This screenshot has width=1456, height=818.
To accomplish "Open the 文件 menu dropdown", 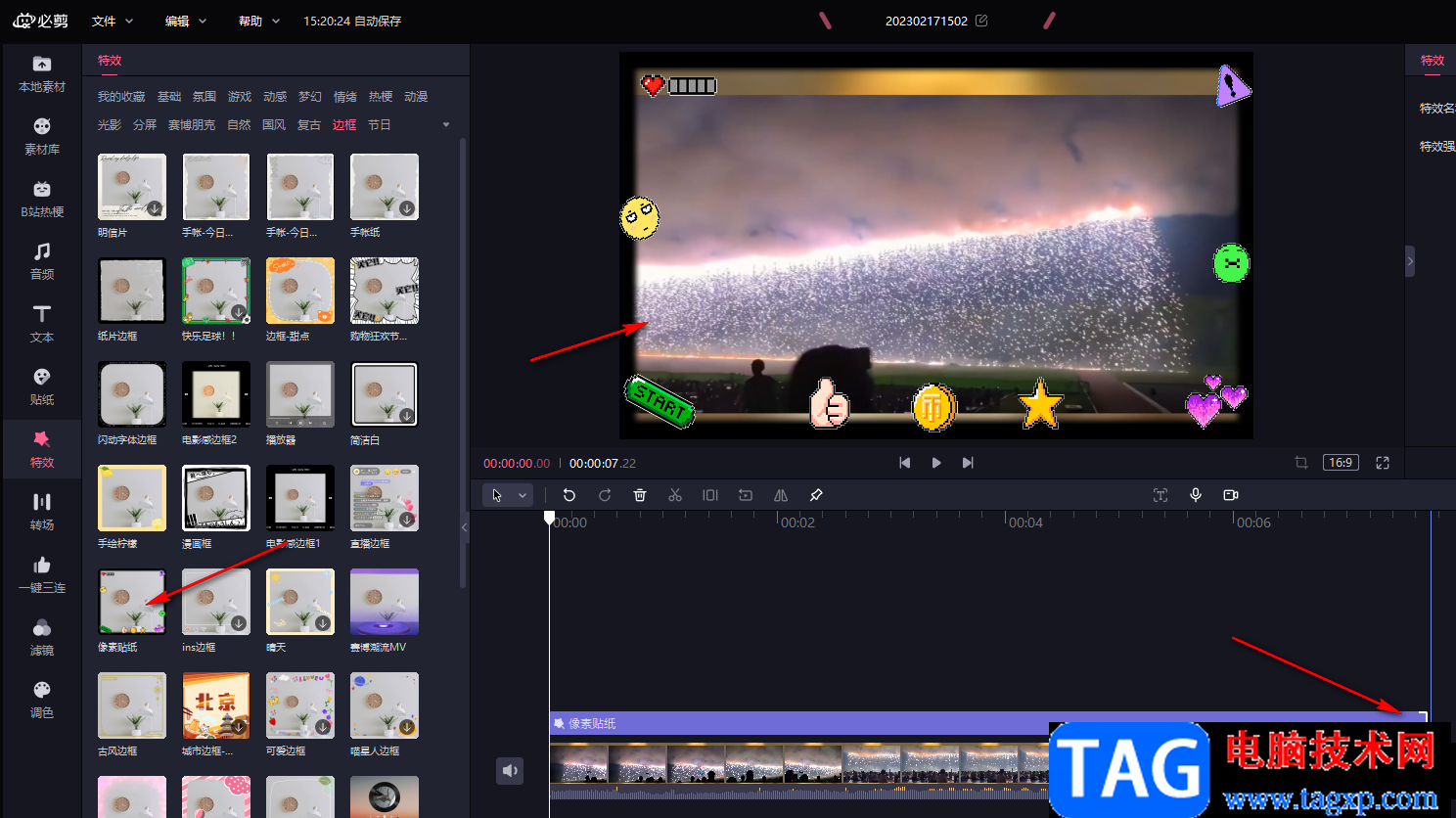I will (x=113, y=21).
